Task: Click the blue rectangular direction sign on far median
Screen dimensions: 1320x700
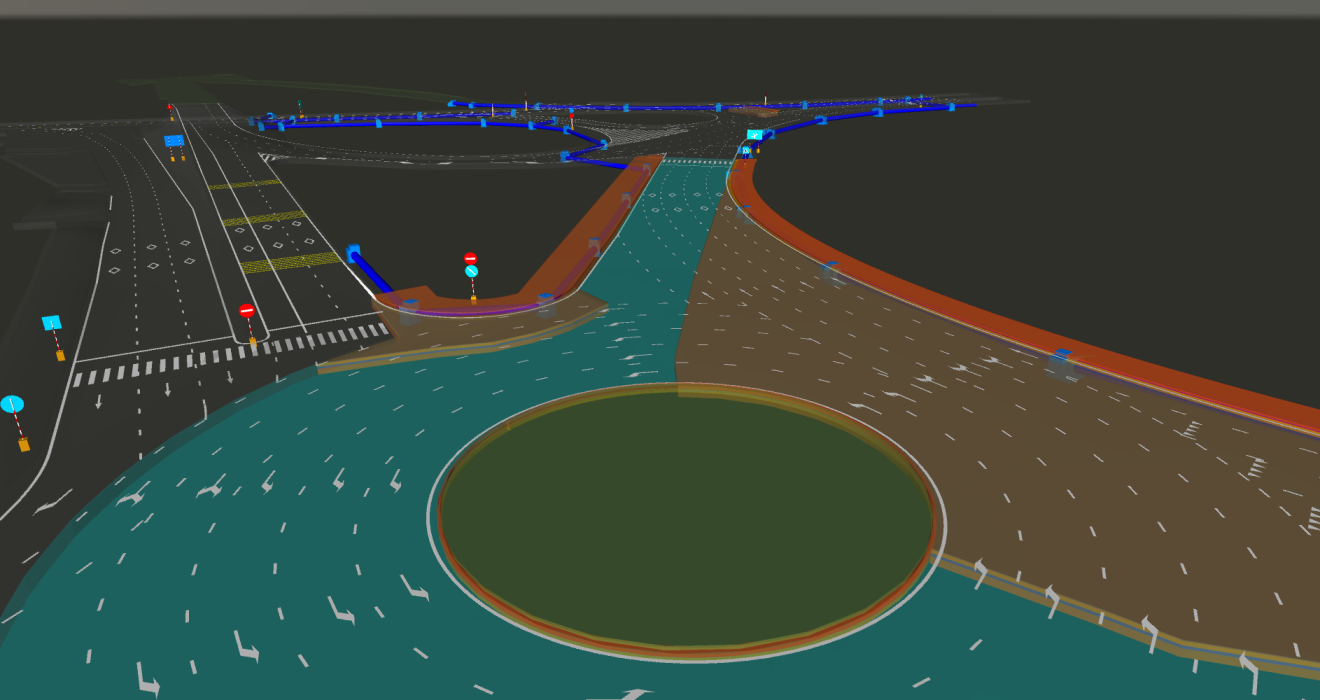Action: (x=174, y=141)
